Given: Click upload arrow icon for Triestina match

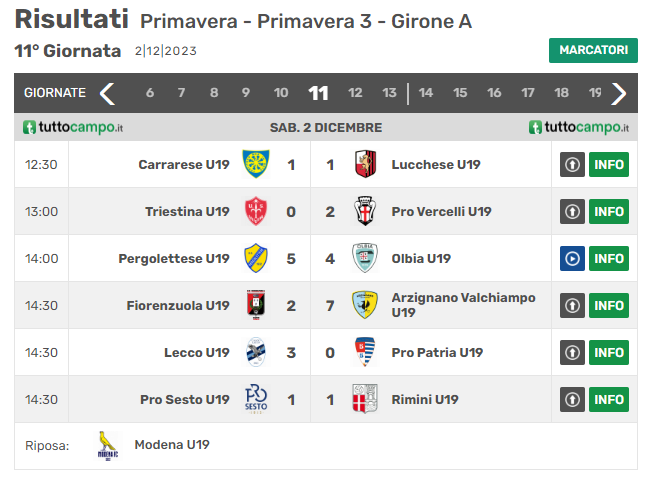Looking at the screenshot, I should (572, 212).
